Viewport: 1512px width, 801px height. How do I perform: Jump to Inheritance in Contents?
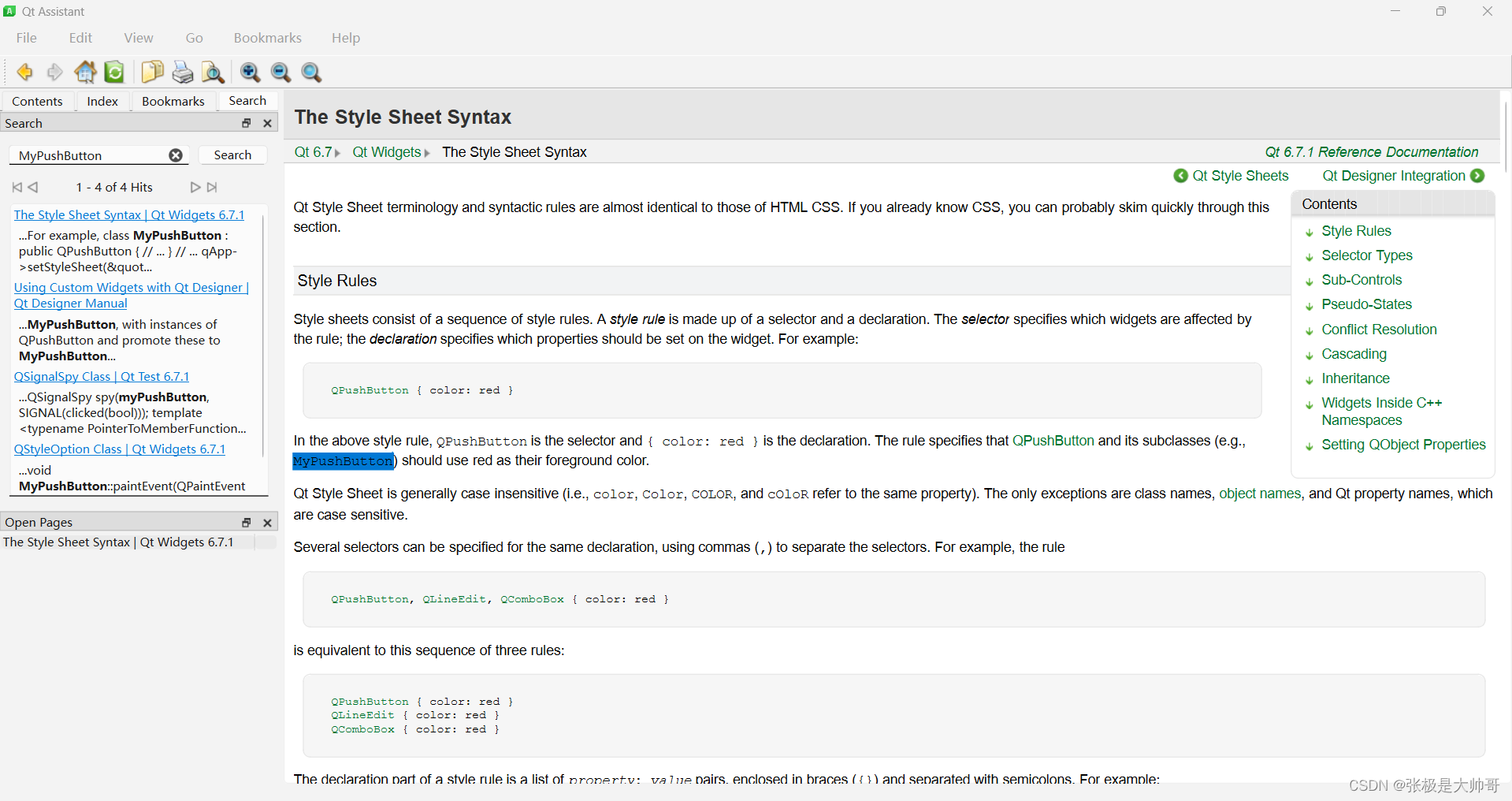1355,378
